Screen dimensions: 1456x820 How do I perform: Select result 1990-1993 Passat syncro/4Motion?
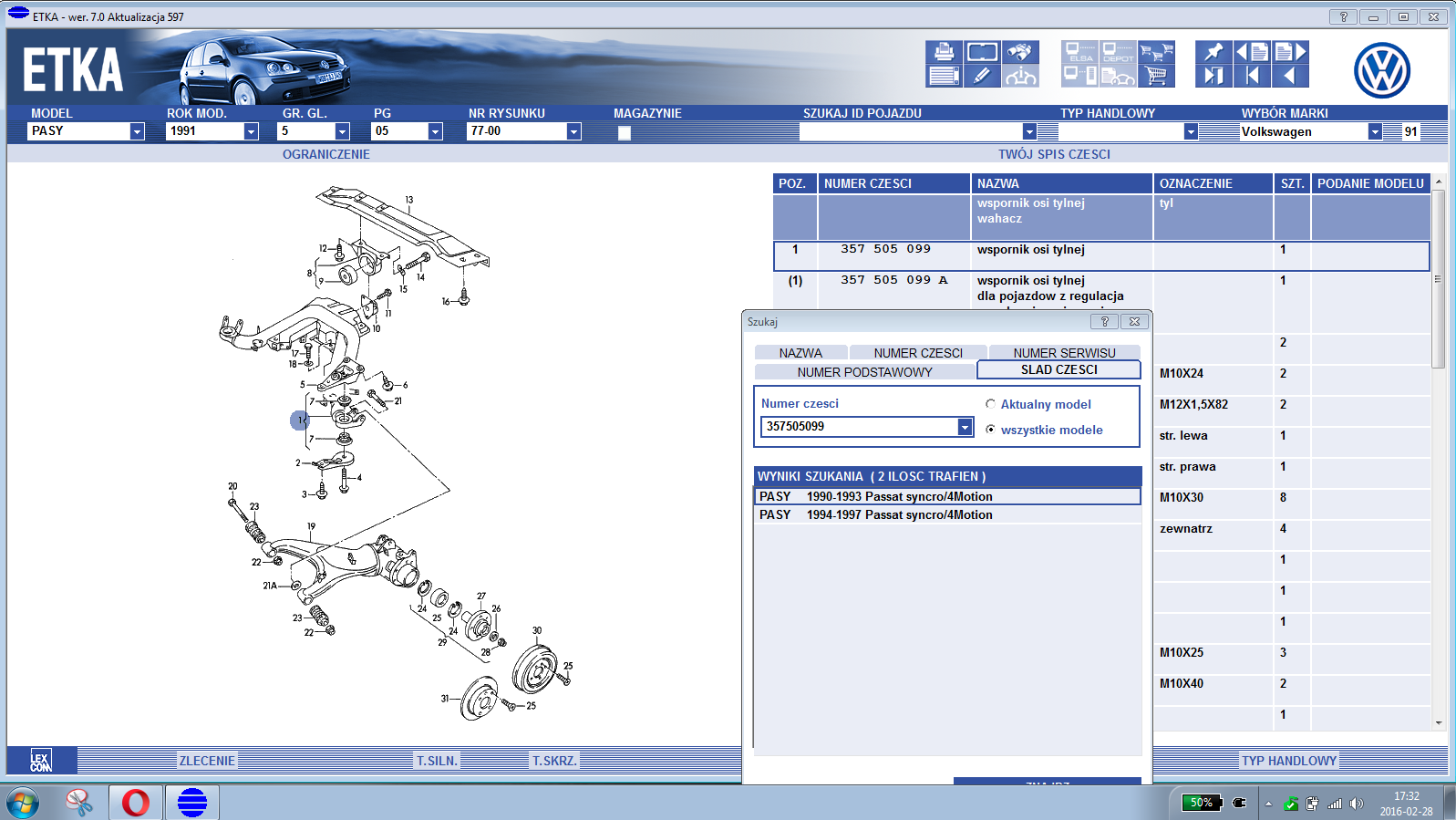(x=947, y=496)
